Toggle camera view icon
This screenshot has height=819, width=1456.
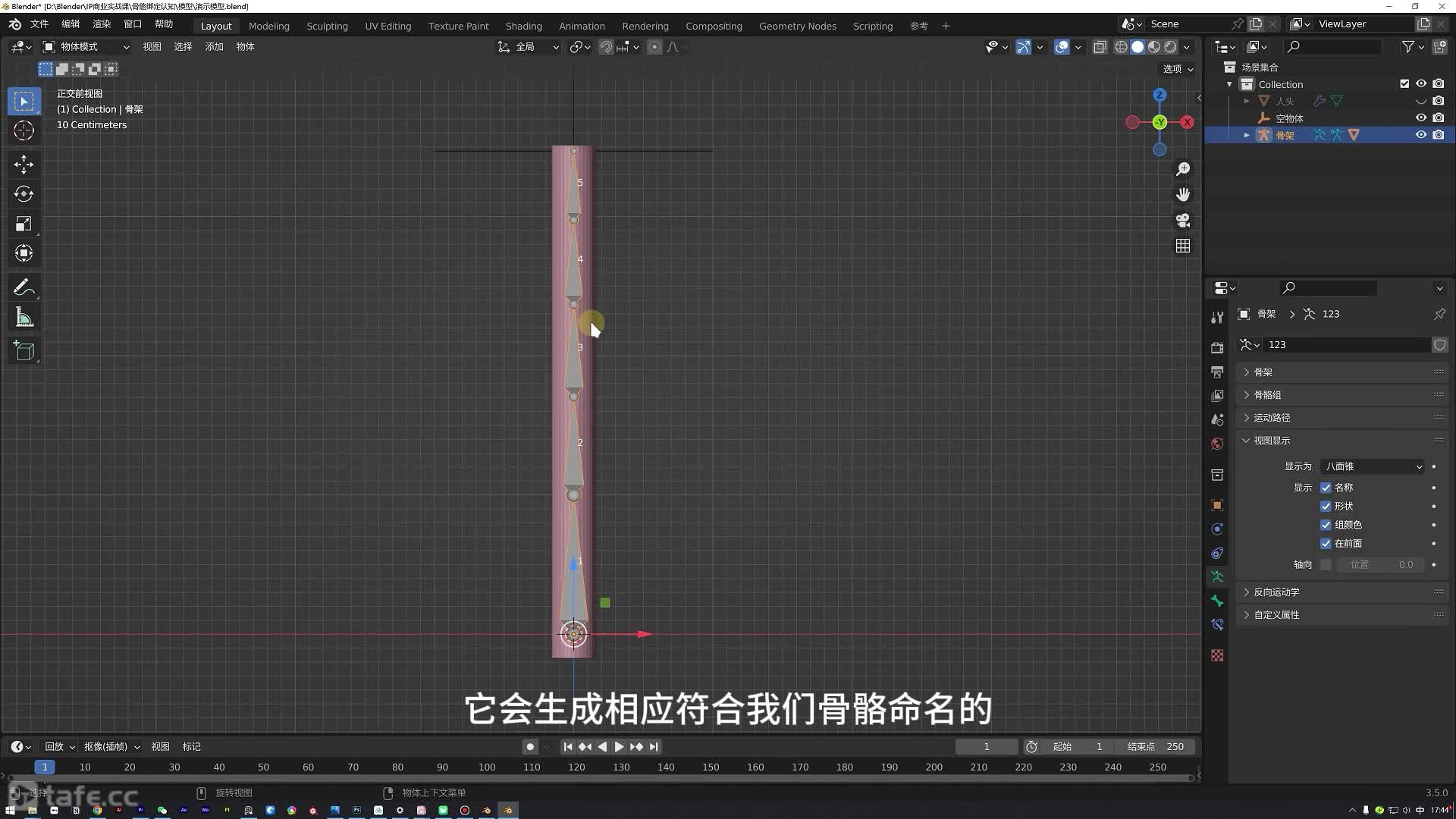pyautogui.click(x=1183, y=221)
